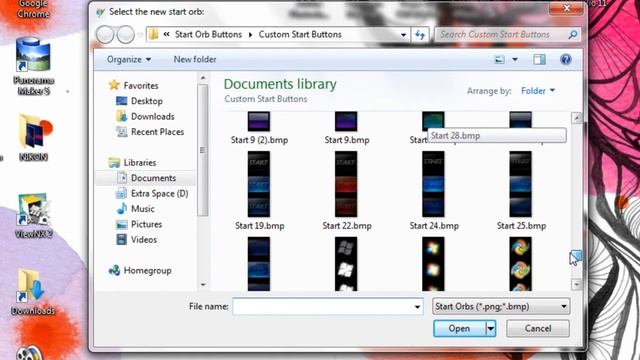The width and height of the screenshot is (640, 360).
Task: Click the file list scroll down arrow
Action: click(576, 284)
